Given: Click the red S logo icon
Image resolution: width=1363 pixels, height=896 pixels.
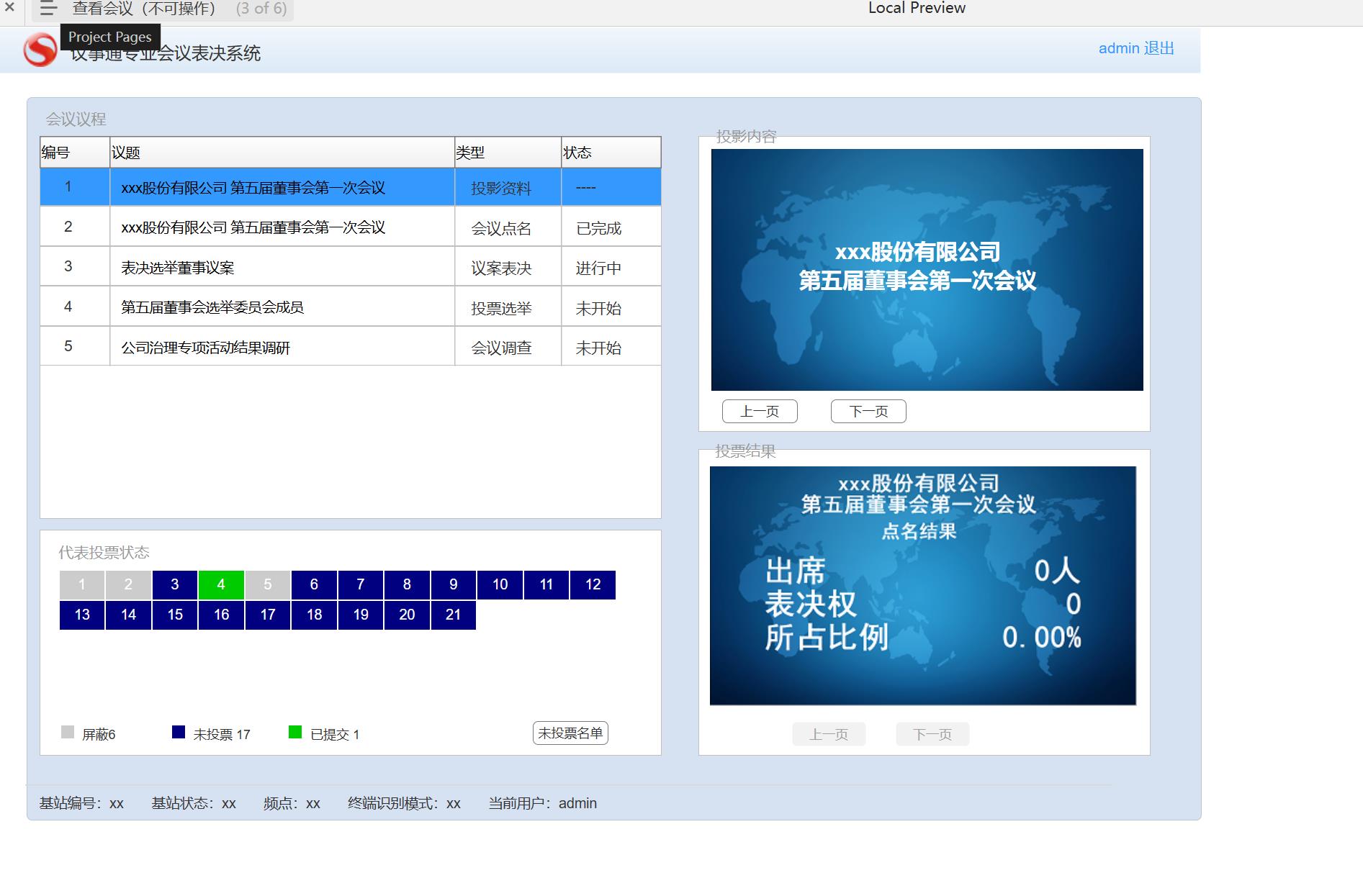Looking at the screenshot, I should 40,50.
